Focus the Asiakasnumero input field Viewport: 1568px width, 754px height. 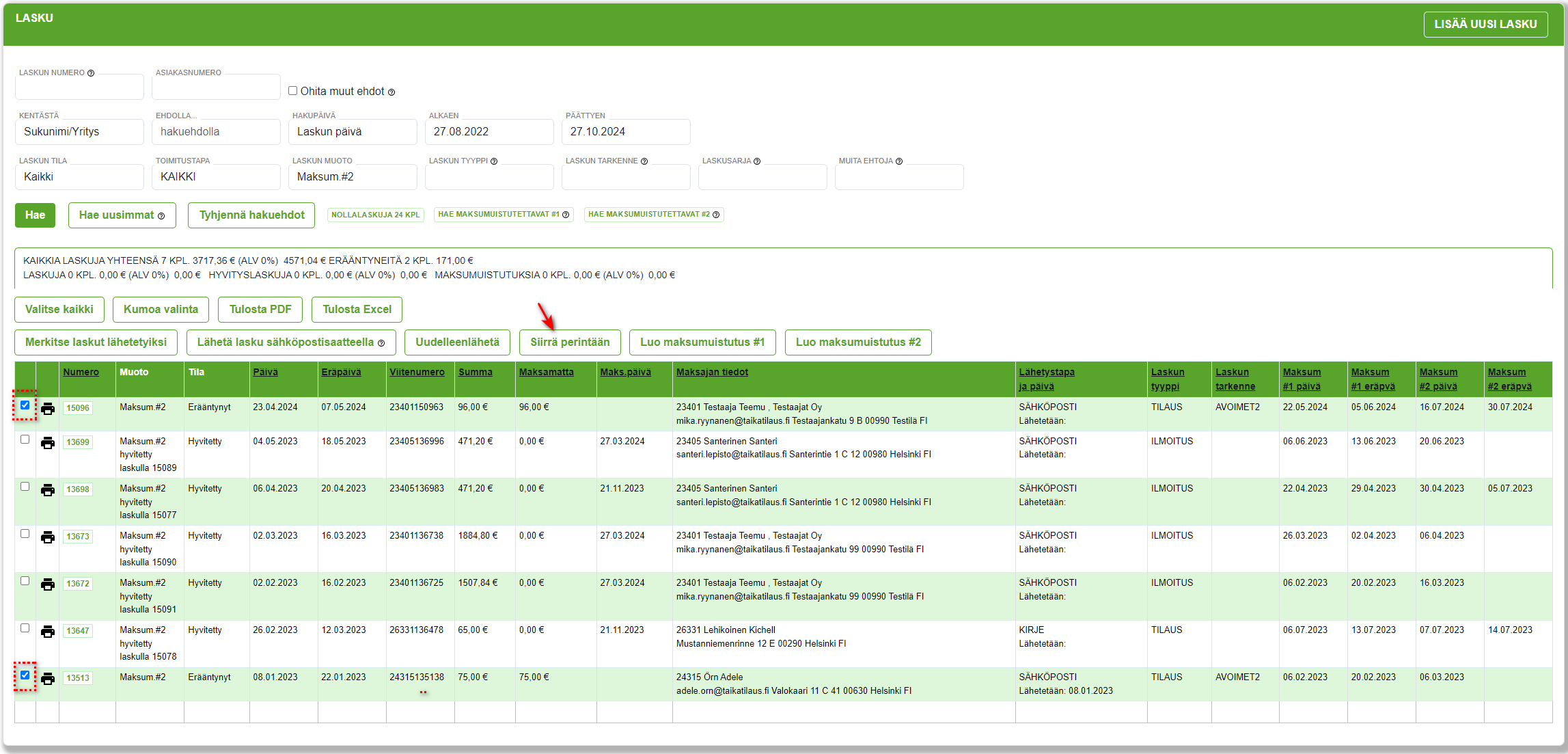(216, 87)
